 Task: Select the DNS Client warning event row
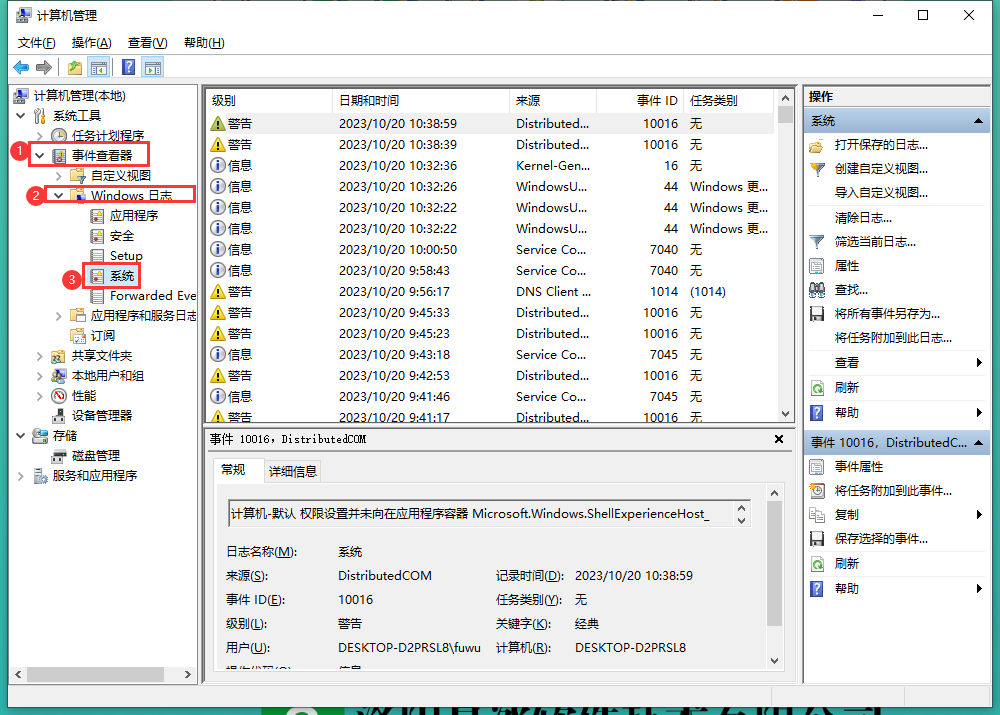tap(490, 291)
